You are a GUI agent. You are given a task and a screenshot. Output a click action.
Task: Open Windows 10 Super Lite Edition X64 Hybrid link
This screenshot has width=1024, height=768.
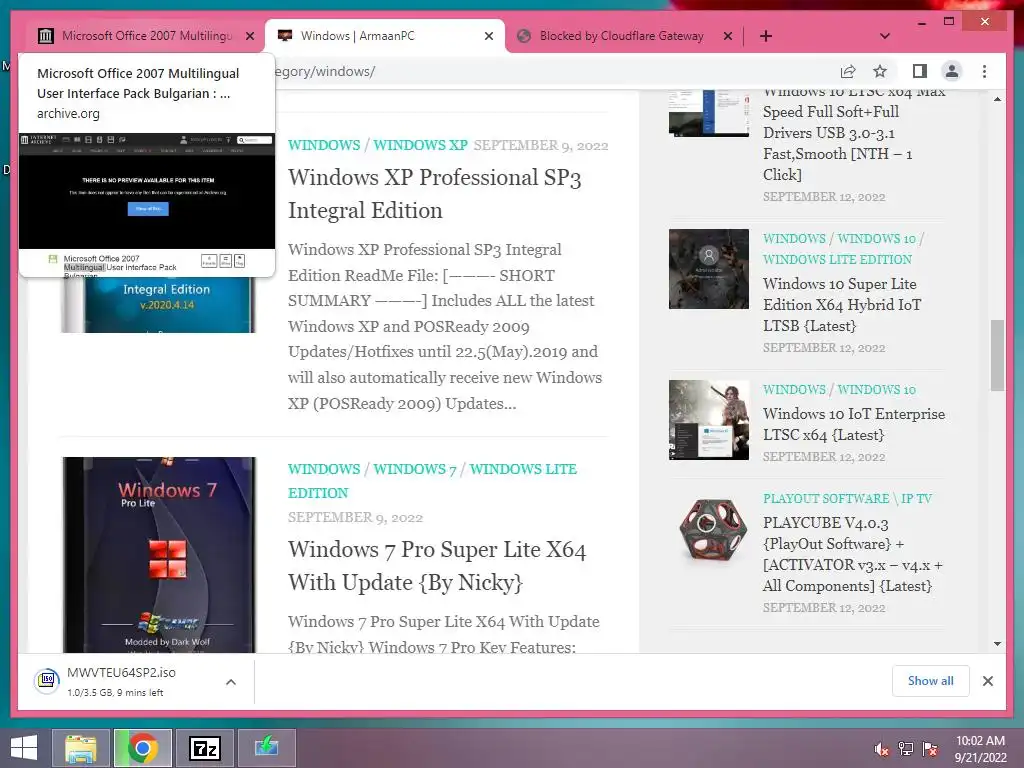pos(842,304)
